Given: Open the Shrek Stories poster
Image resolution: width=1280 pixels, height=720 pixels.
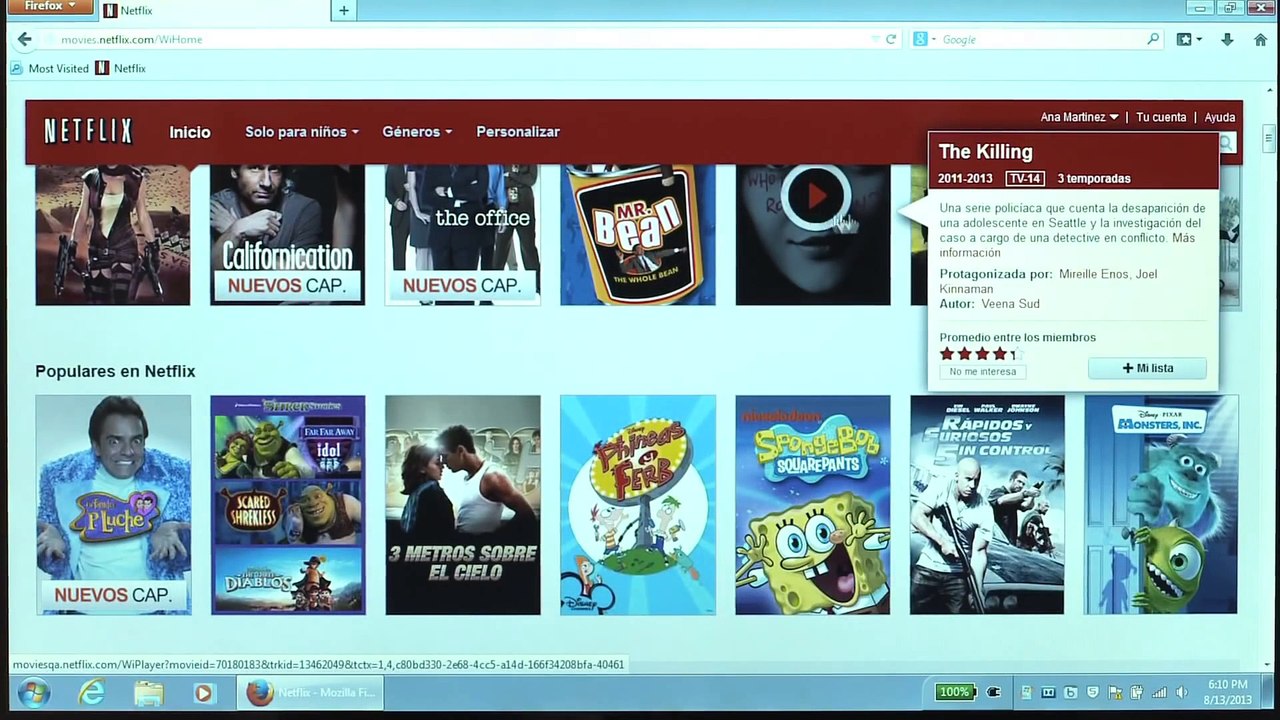Looking at the screenshot, I should tap(288, 505).
